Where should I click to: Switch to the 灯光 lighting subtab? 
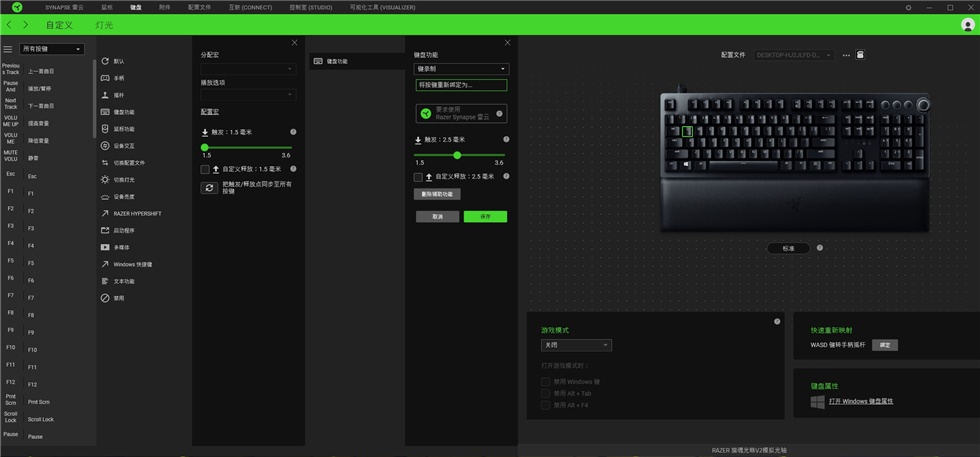coord(104,25)
